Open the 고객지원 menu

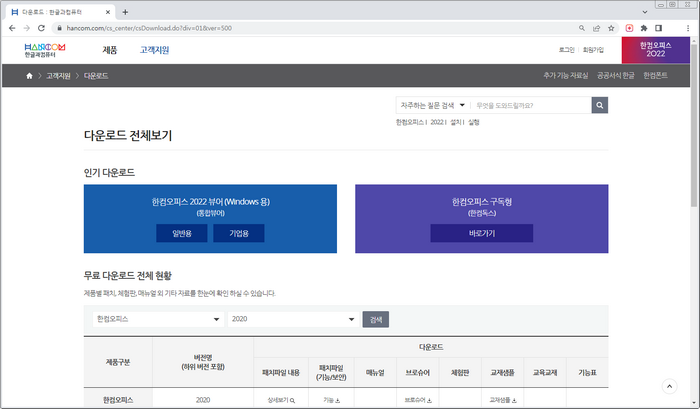[x=154, y=50]
